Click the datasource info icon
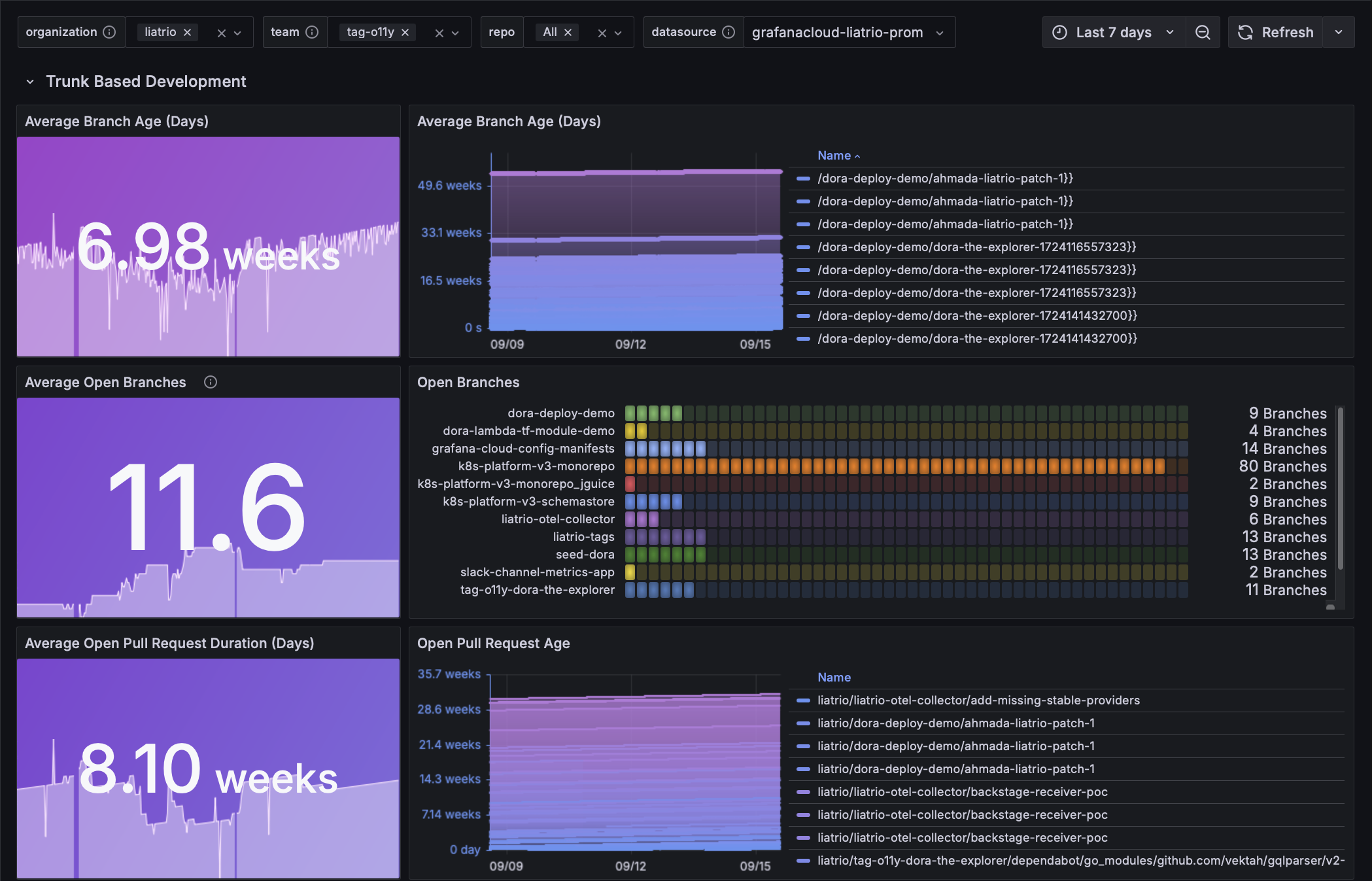Image resolution: width=1372 pixels, height=881 pixels. (729, 32)
